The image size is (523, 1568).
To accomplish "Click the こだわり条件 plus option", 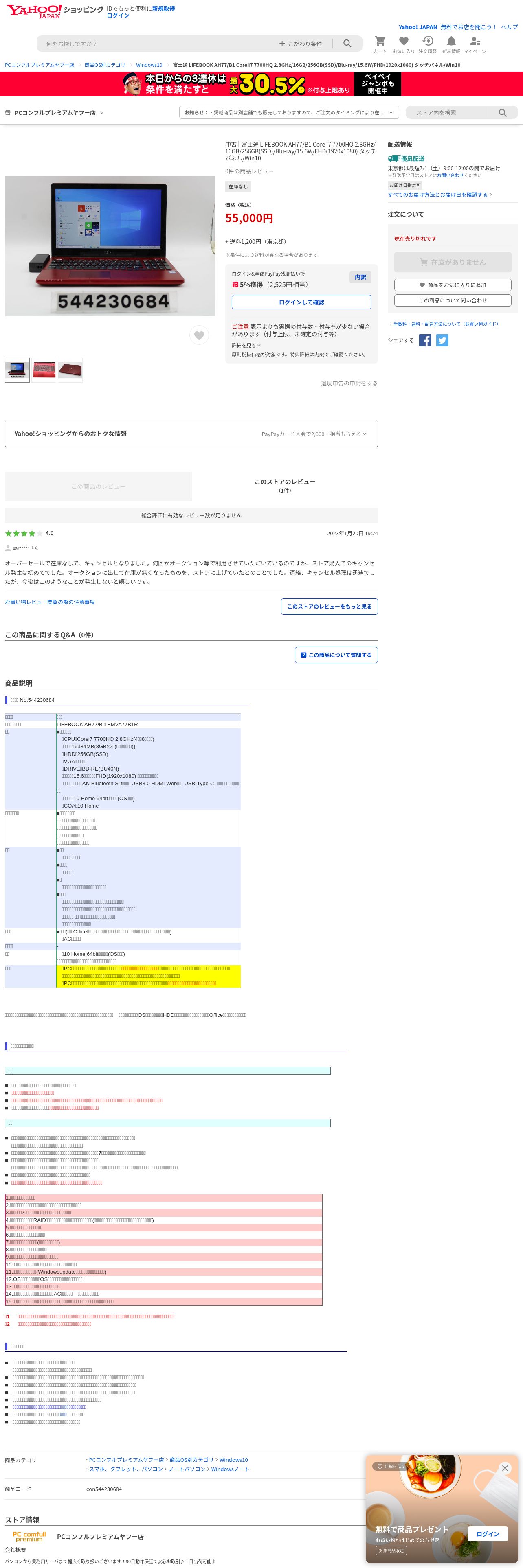I will coord(301,44).
